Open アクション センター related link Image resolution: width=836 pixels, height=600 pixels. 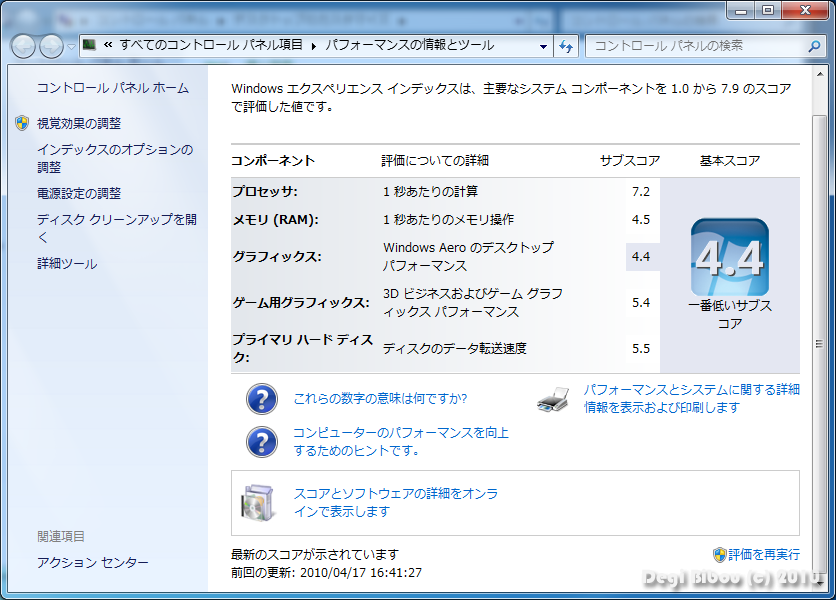coord(93,562)
